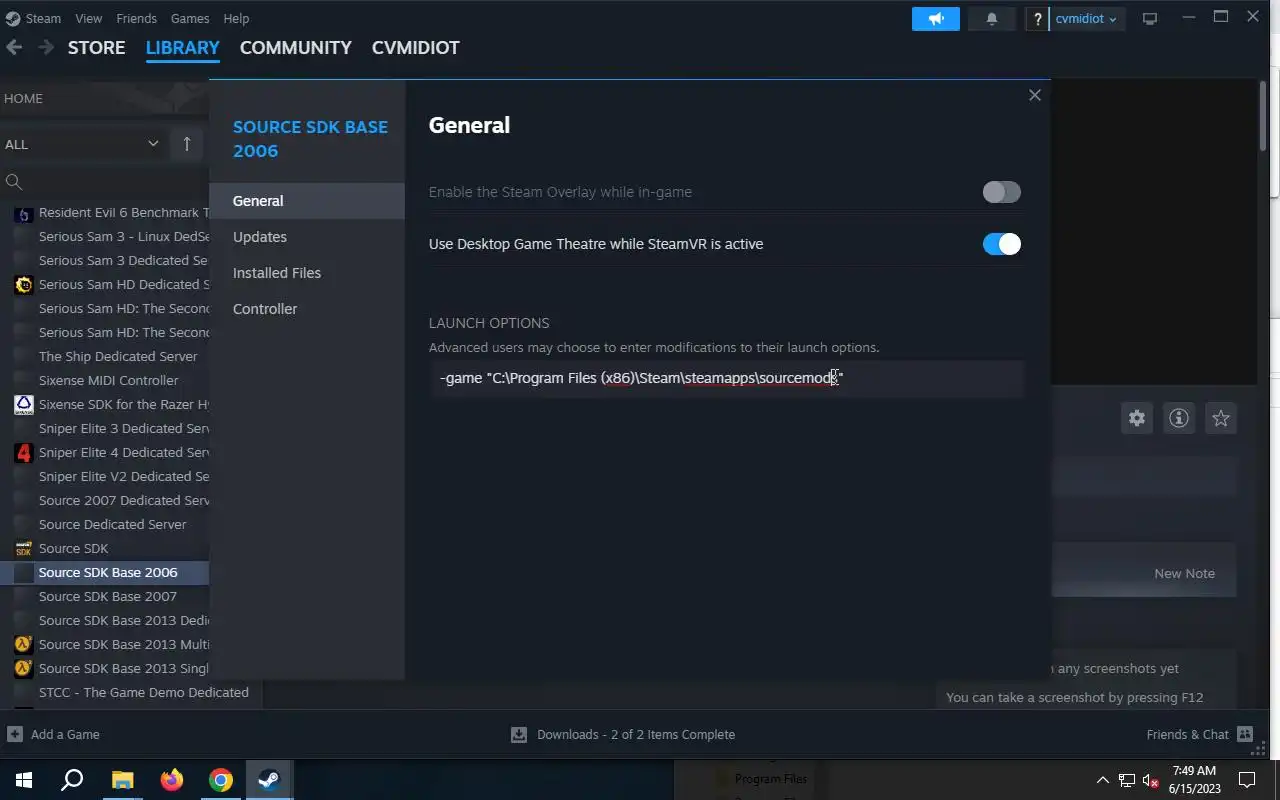The height and width of the screenshot is (800, 1280).
Task: Click Serious Sam HD Dedicated Server icon
Action: coord(23,284)
